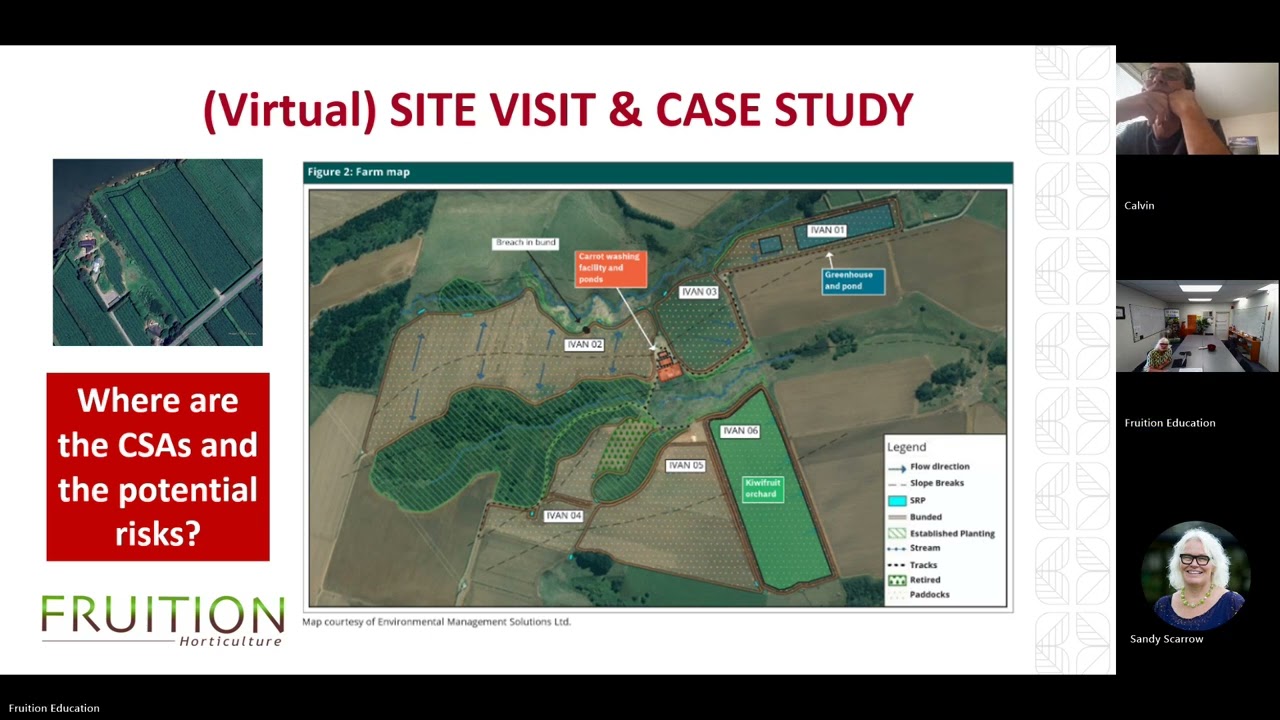Click the 'Breach in bund' map label

525,243
